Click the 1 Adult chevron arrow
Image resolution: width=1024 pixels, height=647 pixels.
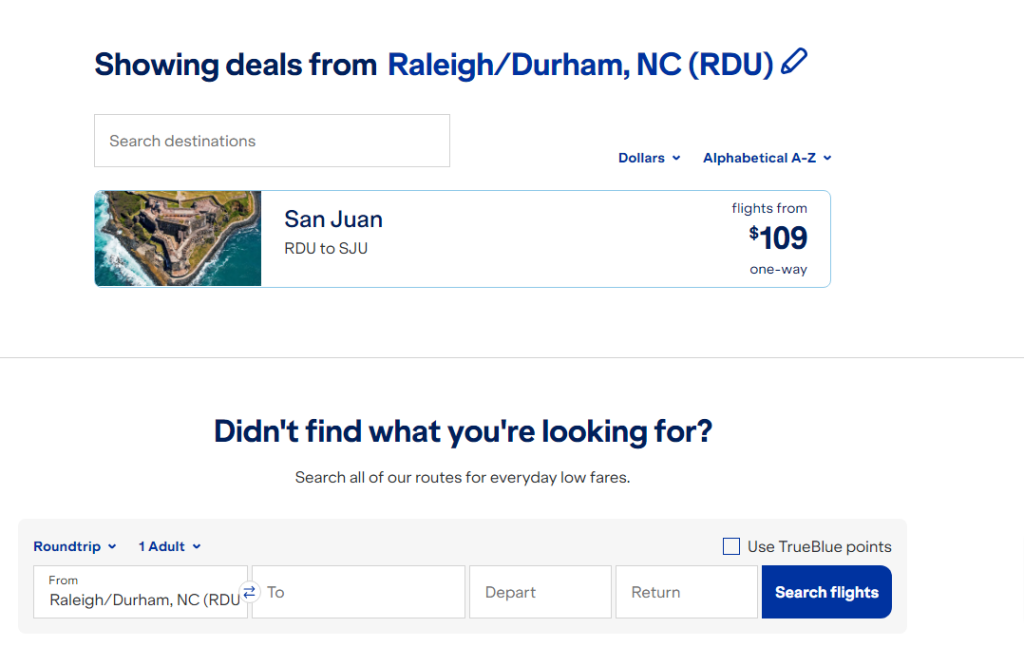pos(197,546)
